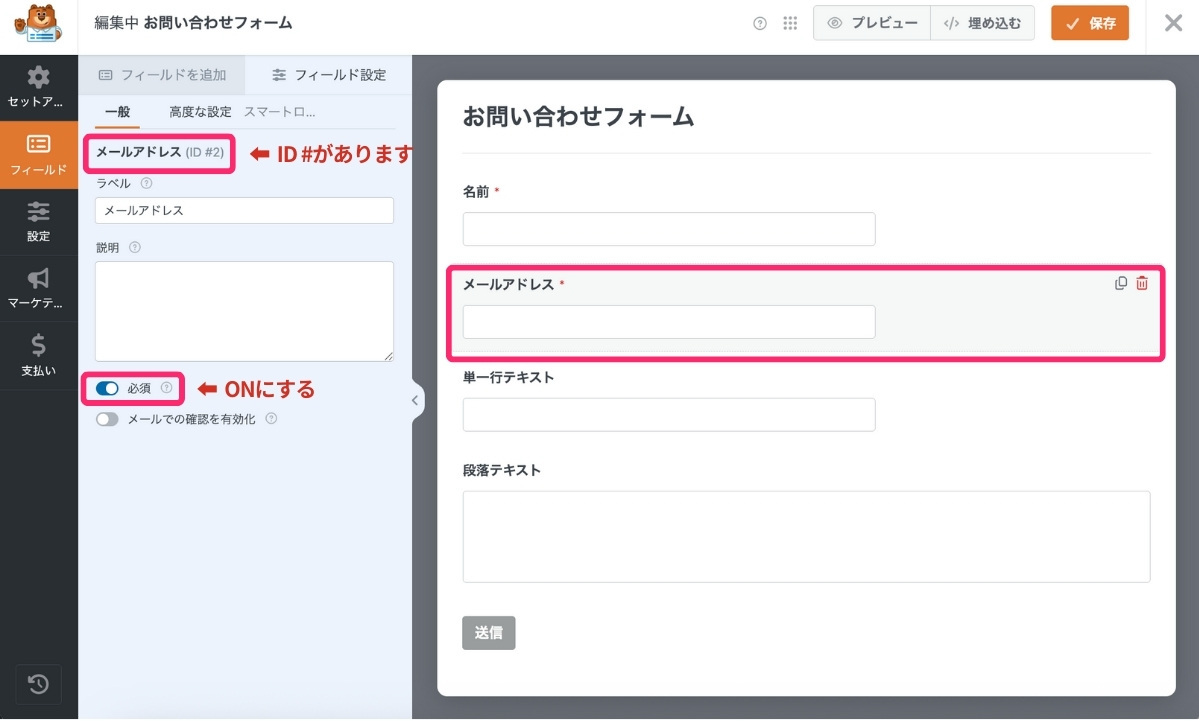
Task: View revision history via clock icon bottom left
Action: click(x=38, y=684)
